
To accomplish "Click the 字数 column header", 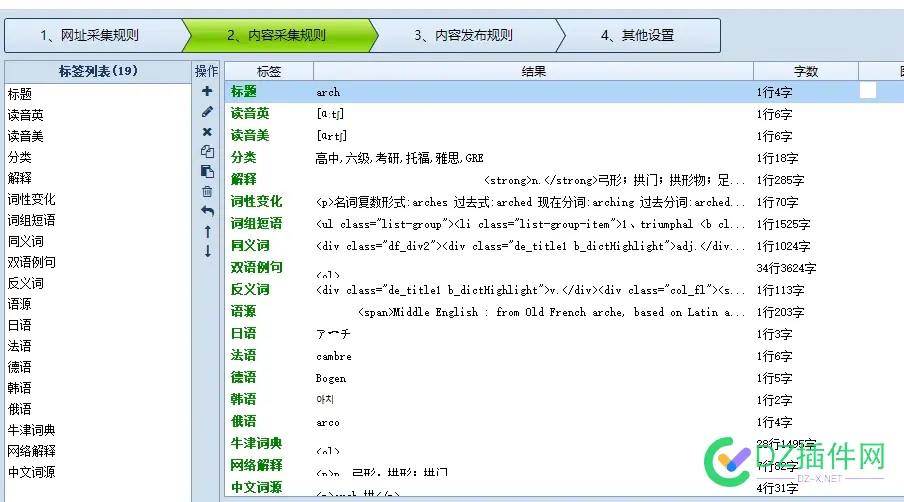I will (x=805, y=71).
